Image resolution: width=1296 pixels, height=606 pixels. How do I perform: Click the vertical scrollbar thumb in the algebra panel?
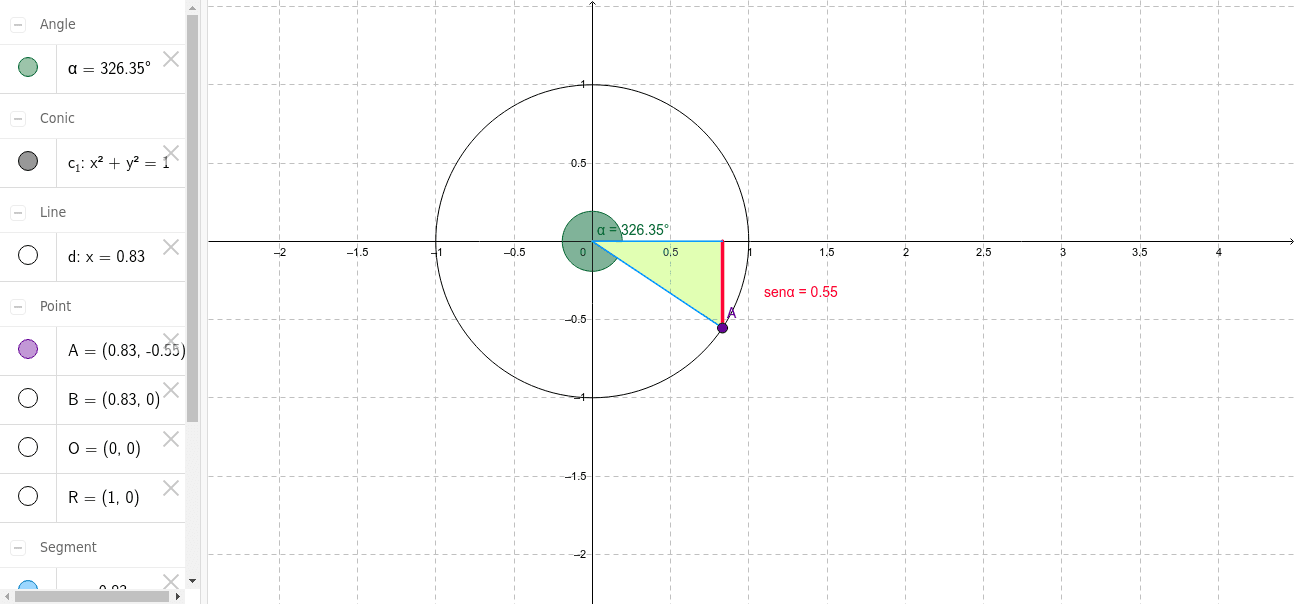(x=193, y=218)
